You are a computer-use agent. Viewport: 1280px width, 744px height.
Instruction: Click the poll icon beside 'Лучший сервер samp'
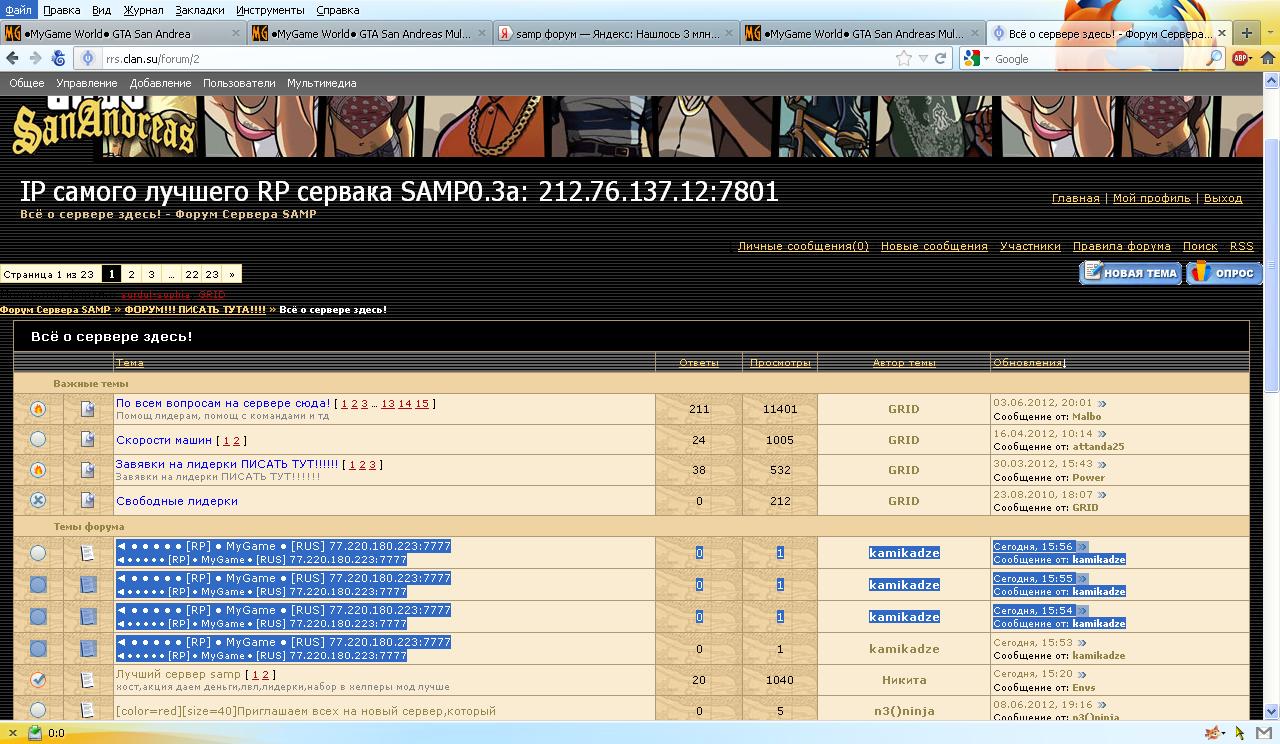point(38,680)
